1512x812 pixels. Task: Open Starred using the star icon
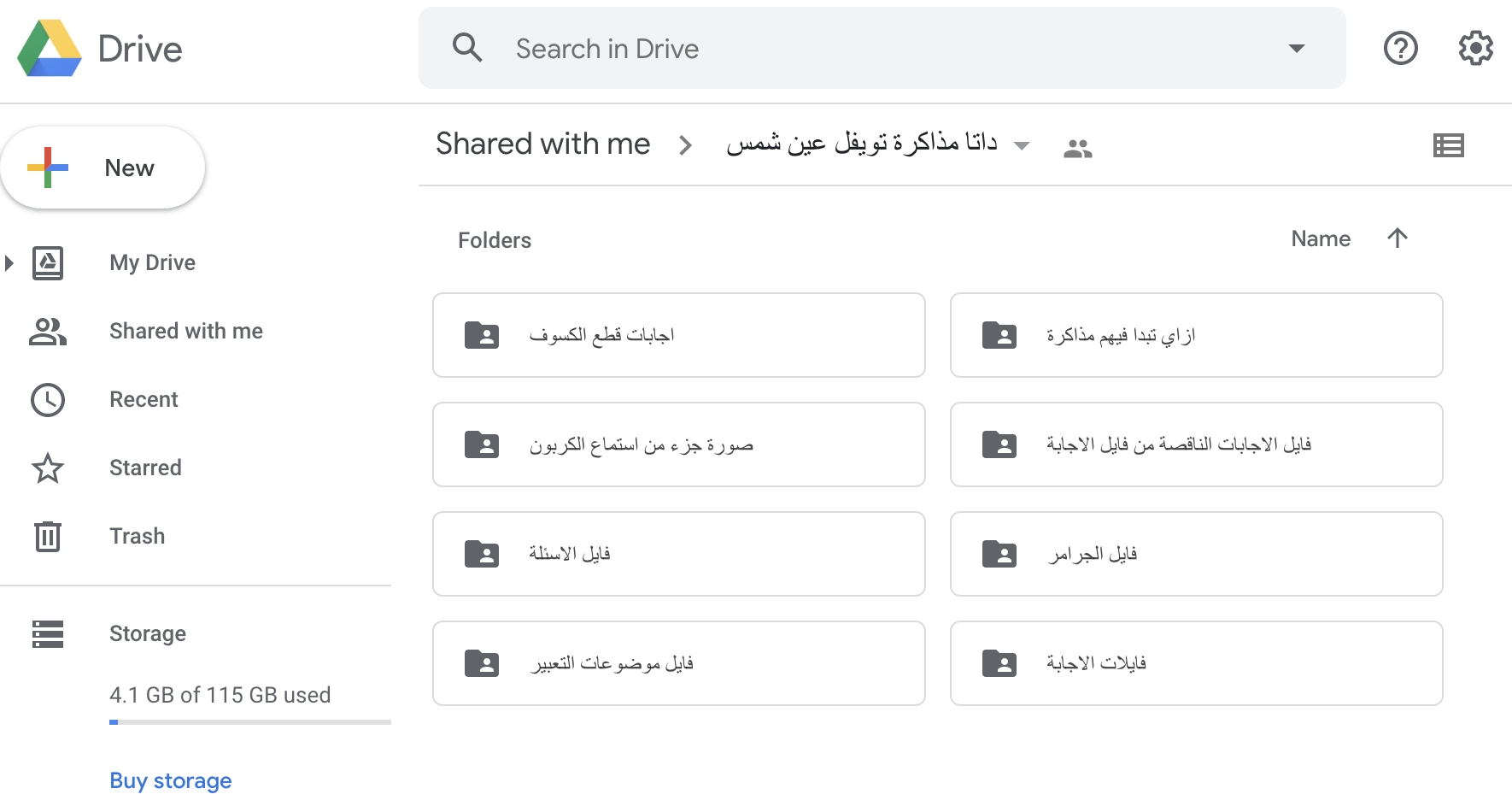(48, 468)
